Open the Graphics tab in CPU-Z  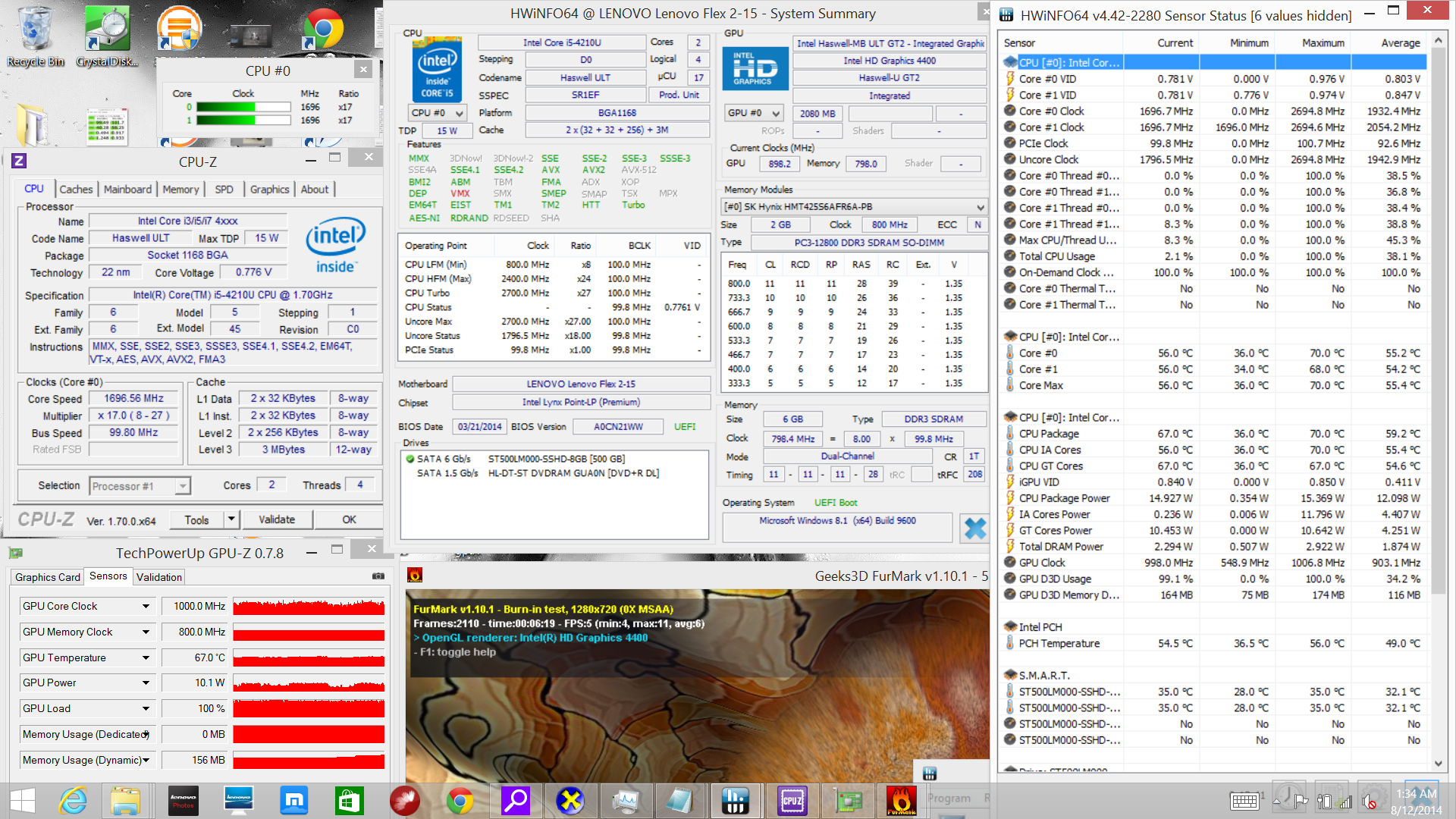pos(269,190)
